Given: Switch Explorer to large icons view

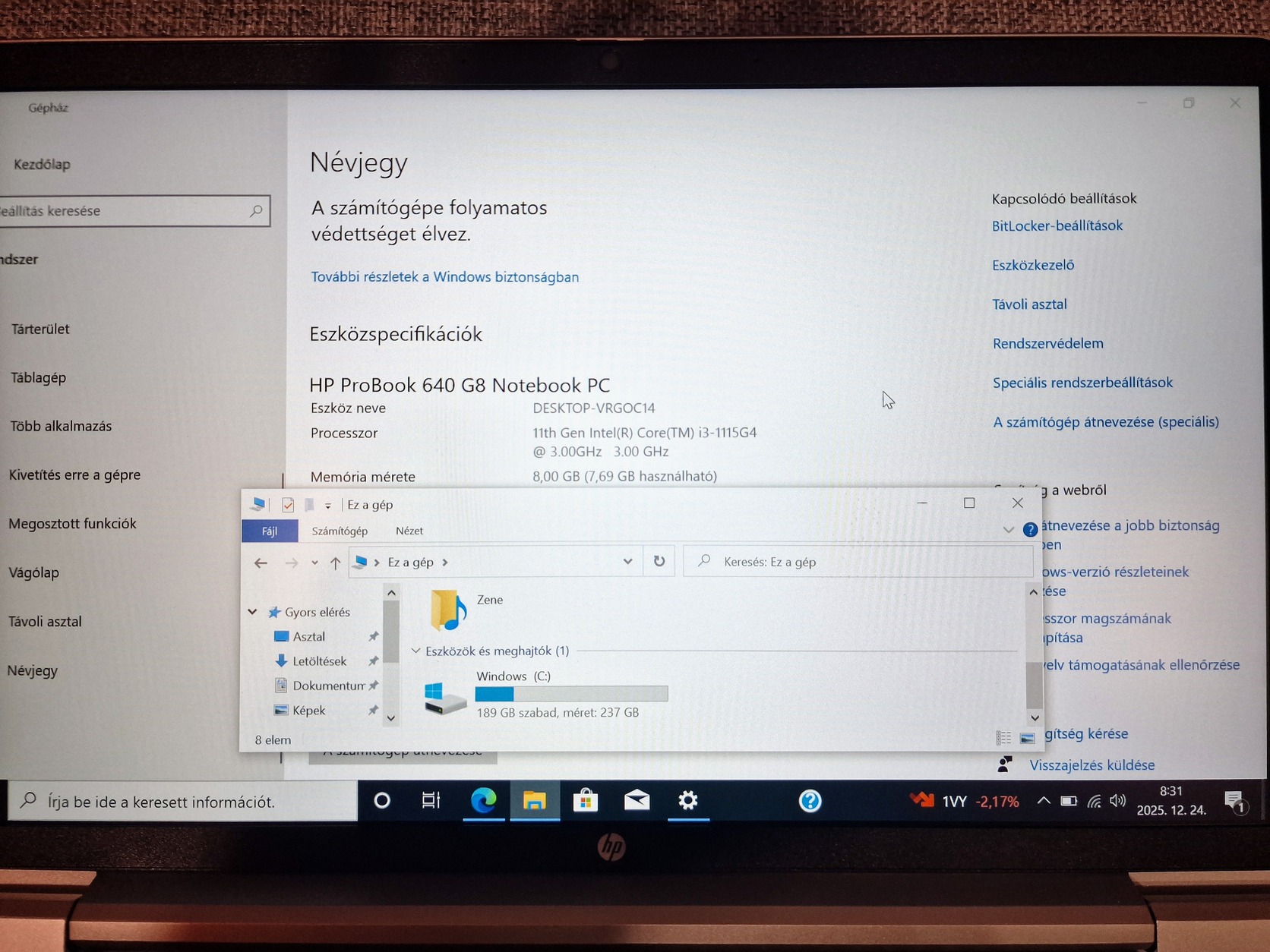Looking at the screenshot, I should tap(1028, 738).
